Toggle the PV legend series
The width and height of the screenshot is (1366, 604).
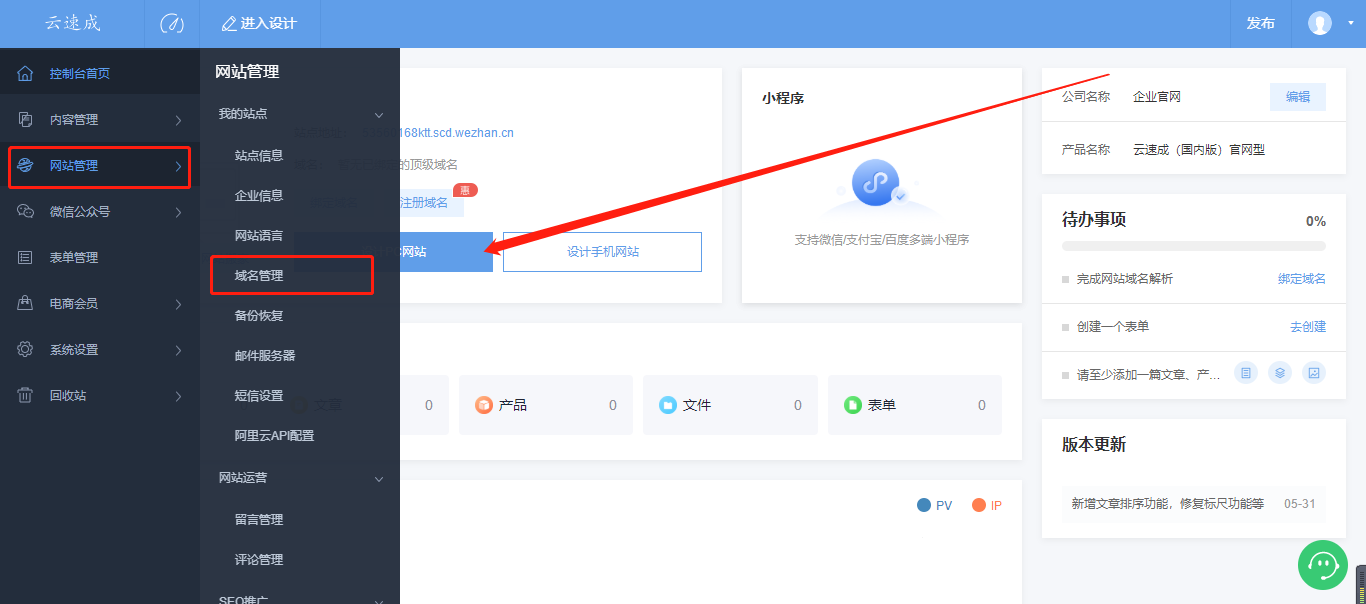click(935, 506)
